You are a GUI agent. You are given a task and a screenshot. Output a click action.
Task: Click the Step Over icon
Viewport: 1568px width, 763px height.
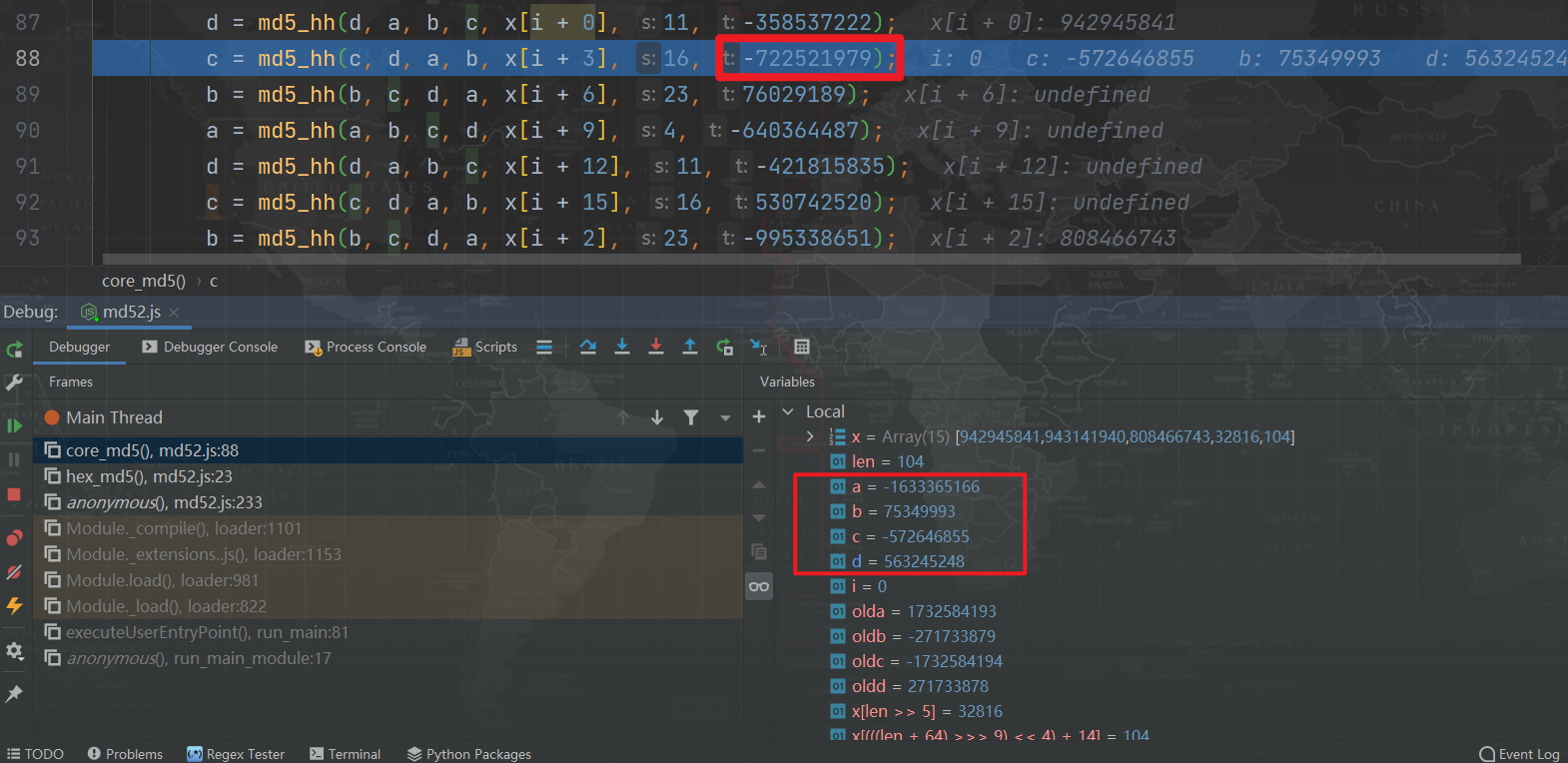[x=588, y=348]
